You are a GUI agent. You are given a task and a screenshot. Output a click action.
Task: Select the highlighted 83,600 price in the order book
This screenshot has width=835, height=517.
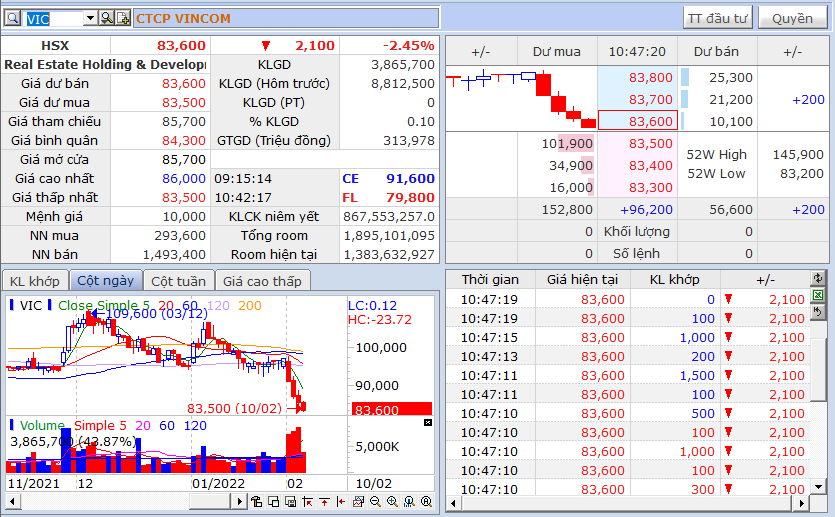click(638, 121)
